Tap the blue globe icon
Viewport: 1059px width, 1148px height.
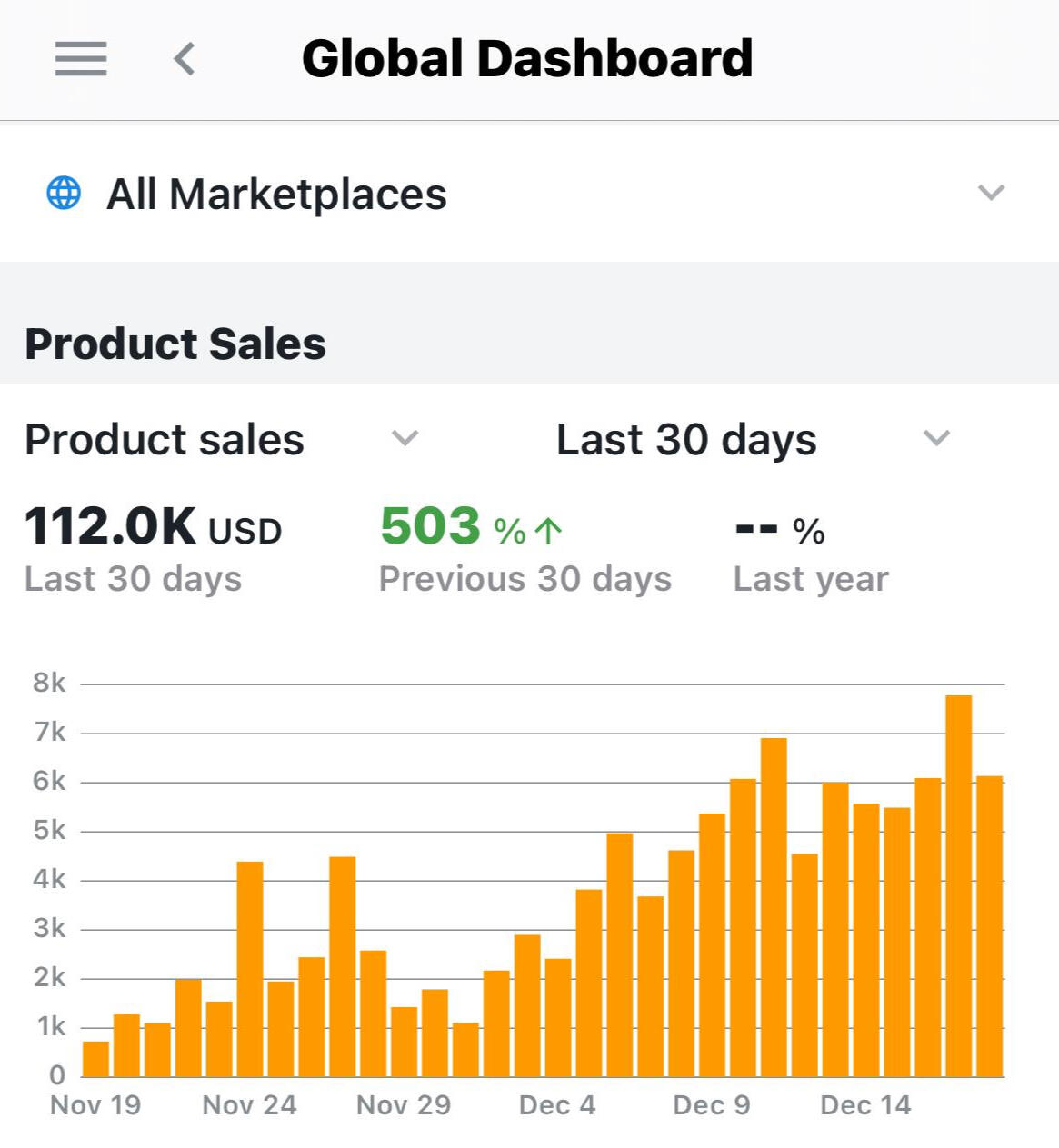(64, 193)
